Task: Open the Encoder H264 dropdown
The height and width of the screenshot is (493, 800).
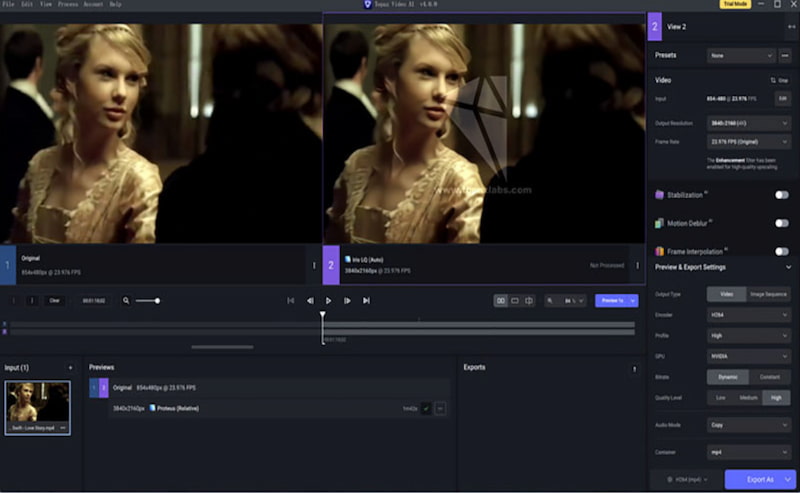Action: pyautogui.click(x=749, y=314)
